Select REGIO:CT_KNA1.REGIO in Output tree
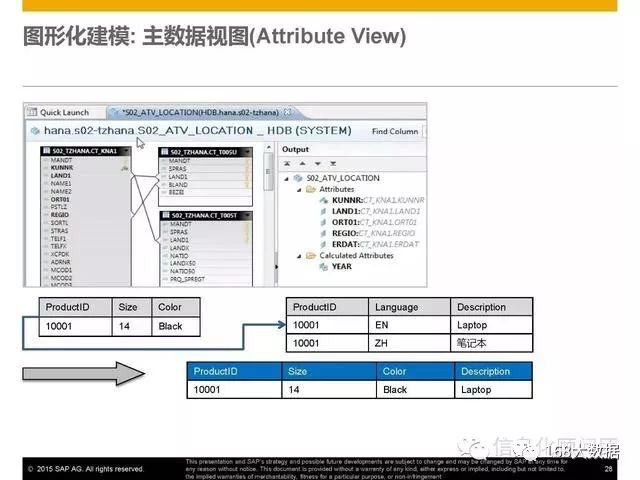This screenshot has width=640, height=480. pos(373,233)
